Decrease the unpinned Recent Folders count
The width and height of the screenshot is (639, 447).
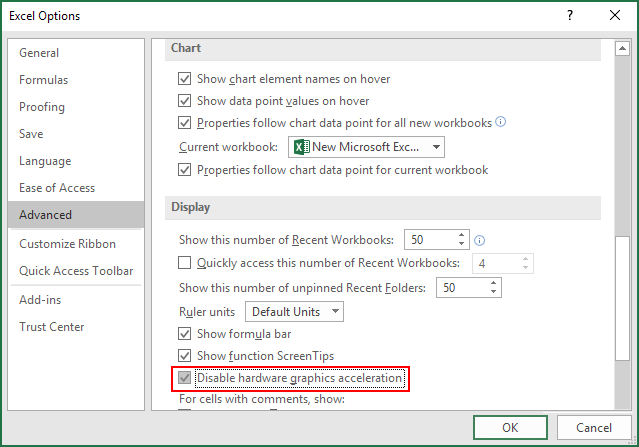(493, 292)
